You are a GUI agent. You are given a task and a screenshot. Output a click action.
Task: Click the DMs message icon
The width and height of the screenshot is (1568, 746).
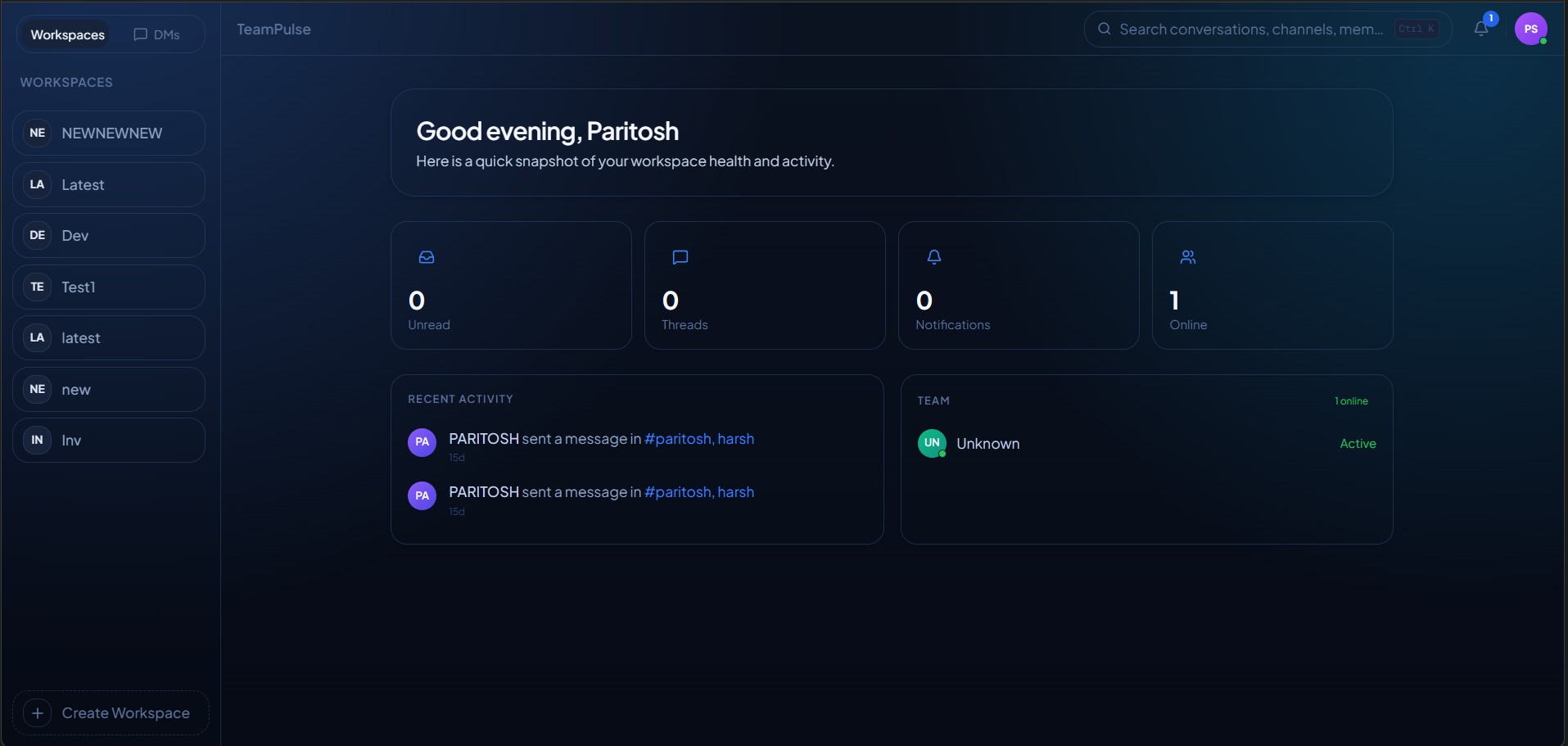click(x=139, y=34)
